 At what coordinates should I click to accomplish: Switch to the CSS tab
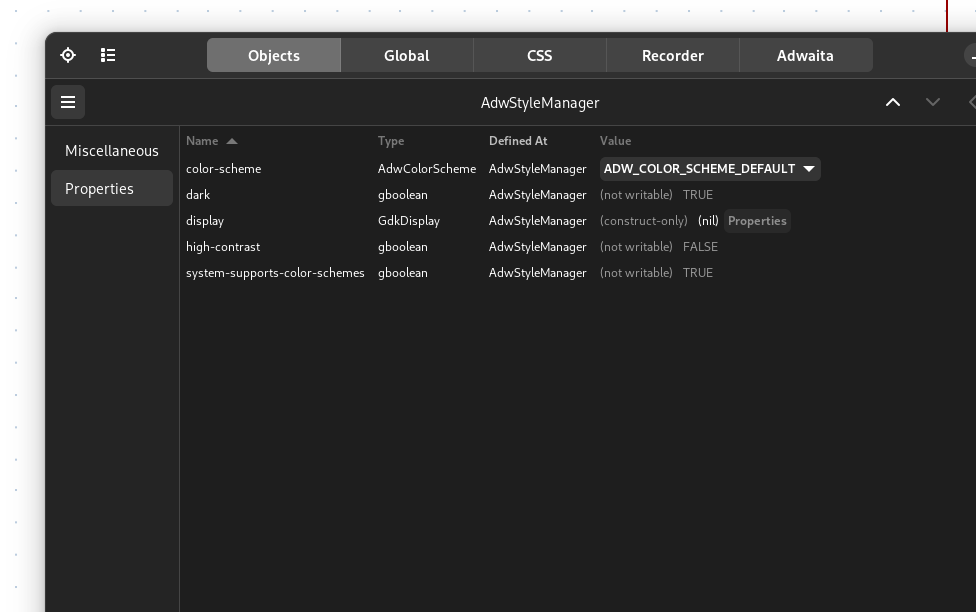pyautogui.click(x=539, y=55)
